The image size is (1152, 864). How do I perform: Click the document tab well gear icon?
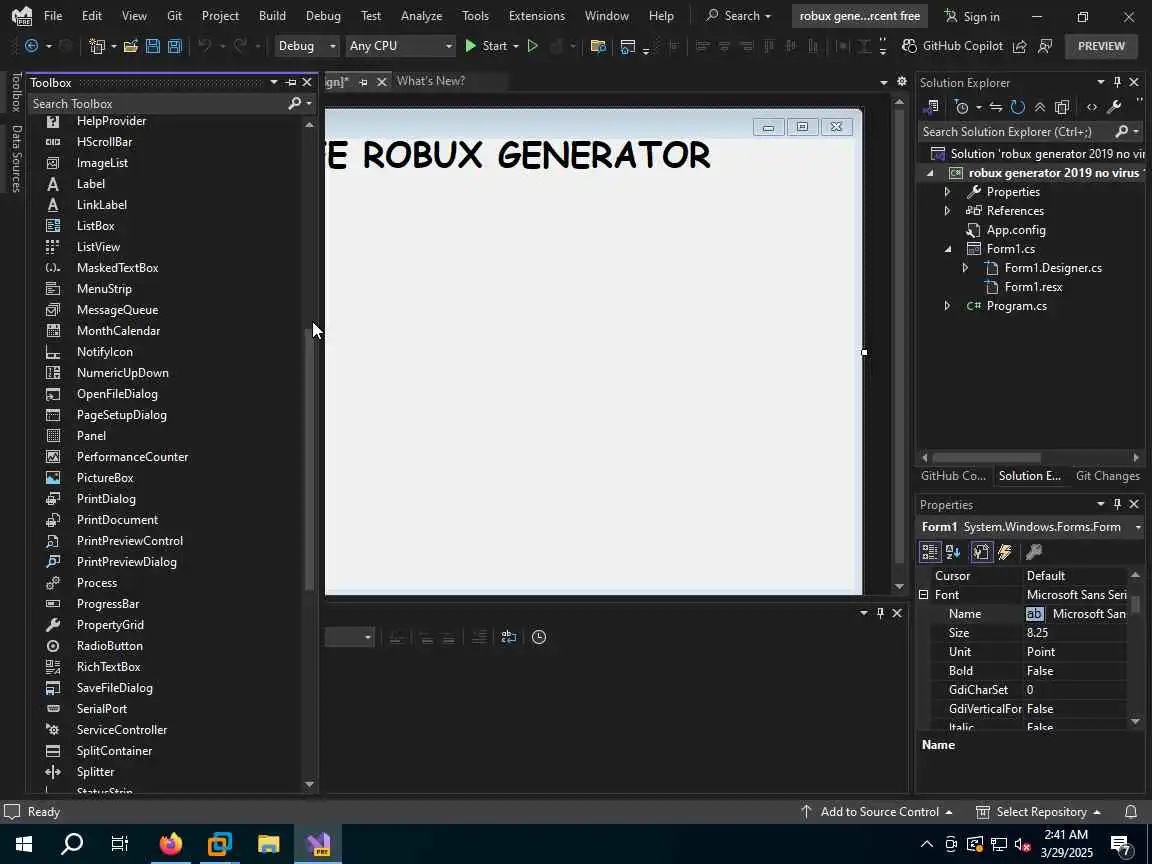pyautogui.click(x=902, y=82)
